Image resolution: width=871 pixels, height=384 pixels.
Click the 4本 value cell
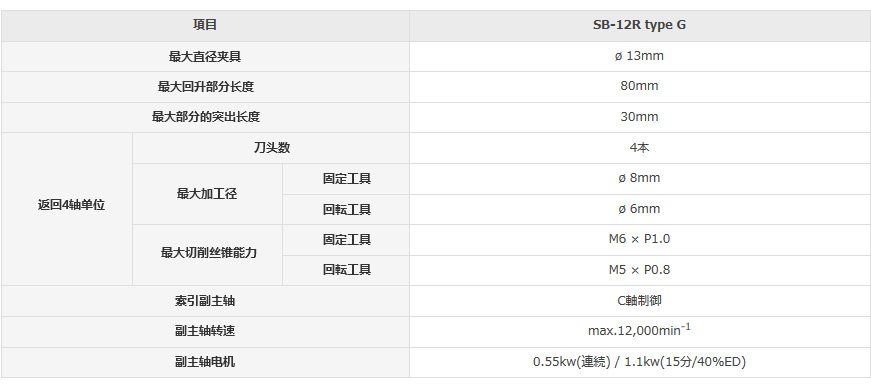640,148
